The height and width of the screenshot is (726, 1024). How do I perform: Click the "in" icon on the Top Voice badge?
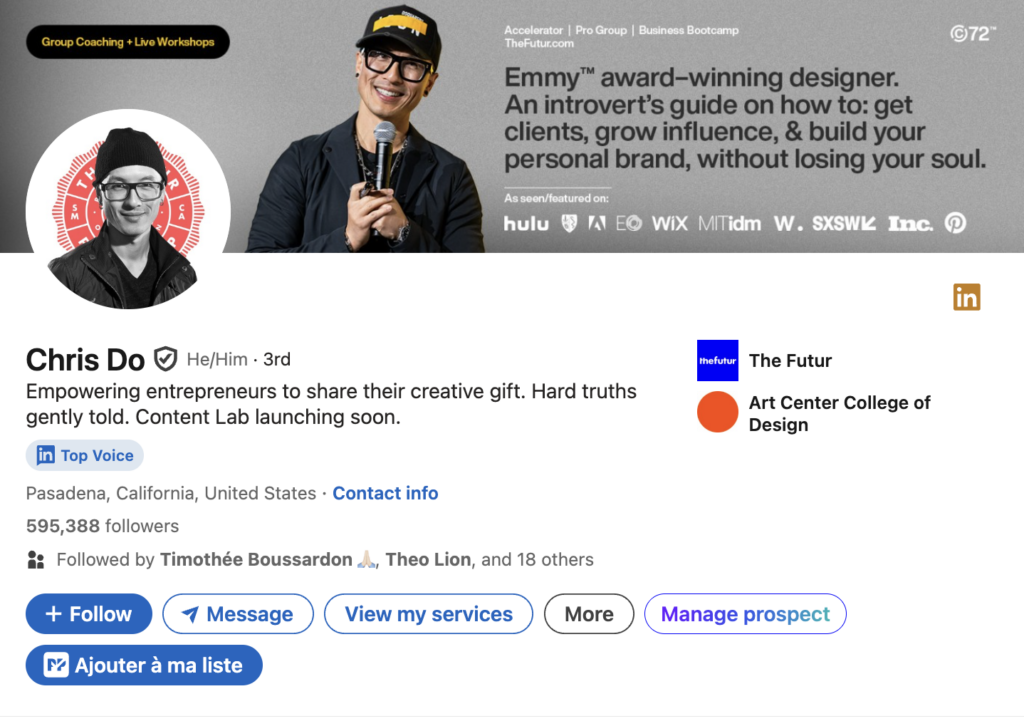tap(47, 455)
